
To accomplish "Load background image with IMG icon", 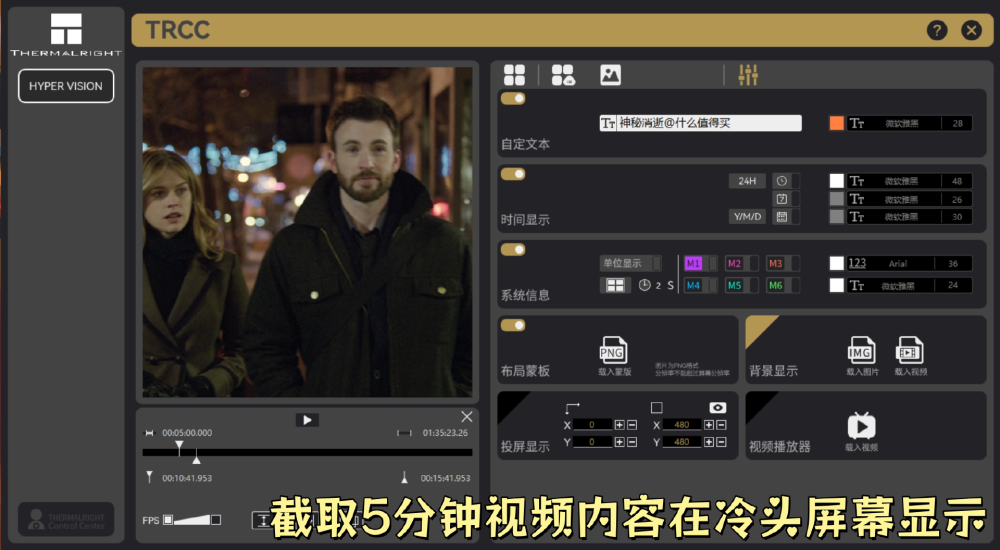I will tap(861, 350).
